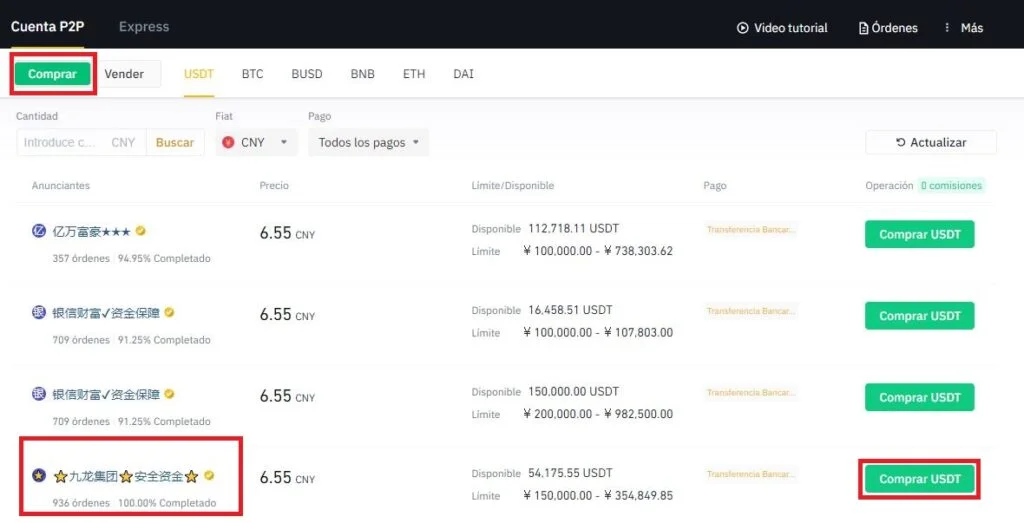Screen dimensions: 1024x523
Task: Open 银信财富 advertiser with ¥982,500.00 limit
Action: pyautogui.click(x=106, y=394)
